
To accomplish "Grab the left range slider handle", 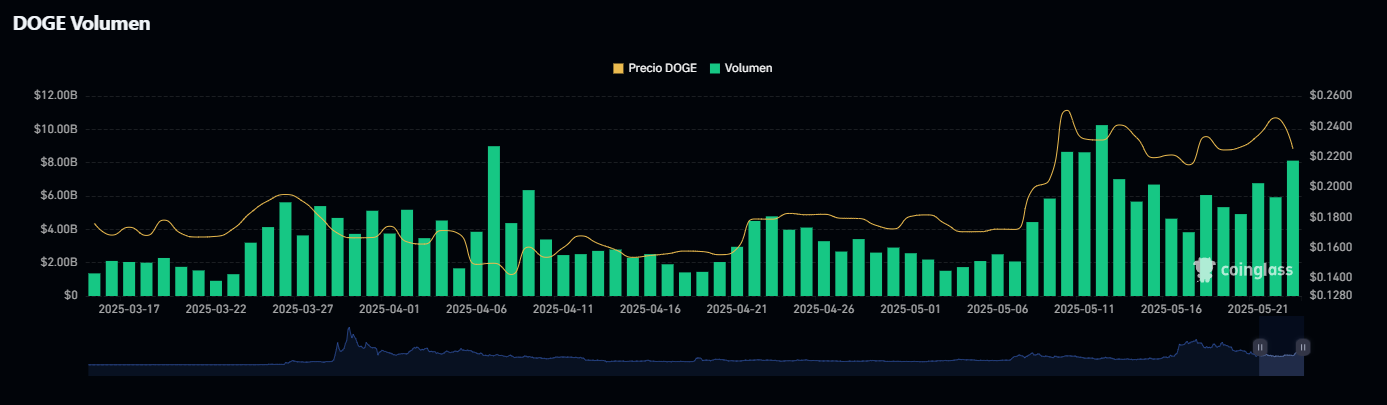I will 1260,347.
